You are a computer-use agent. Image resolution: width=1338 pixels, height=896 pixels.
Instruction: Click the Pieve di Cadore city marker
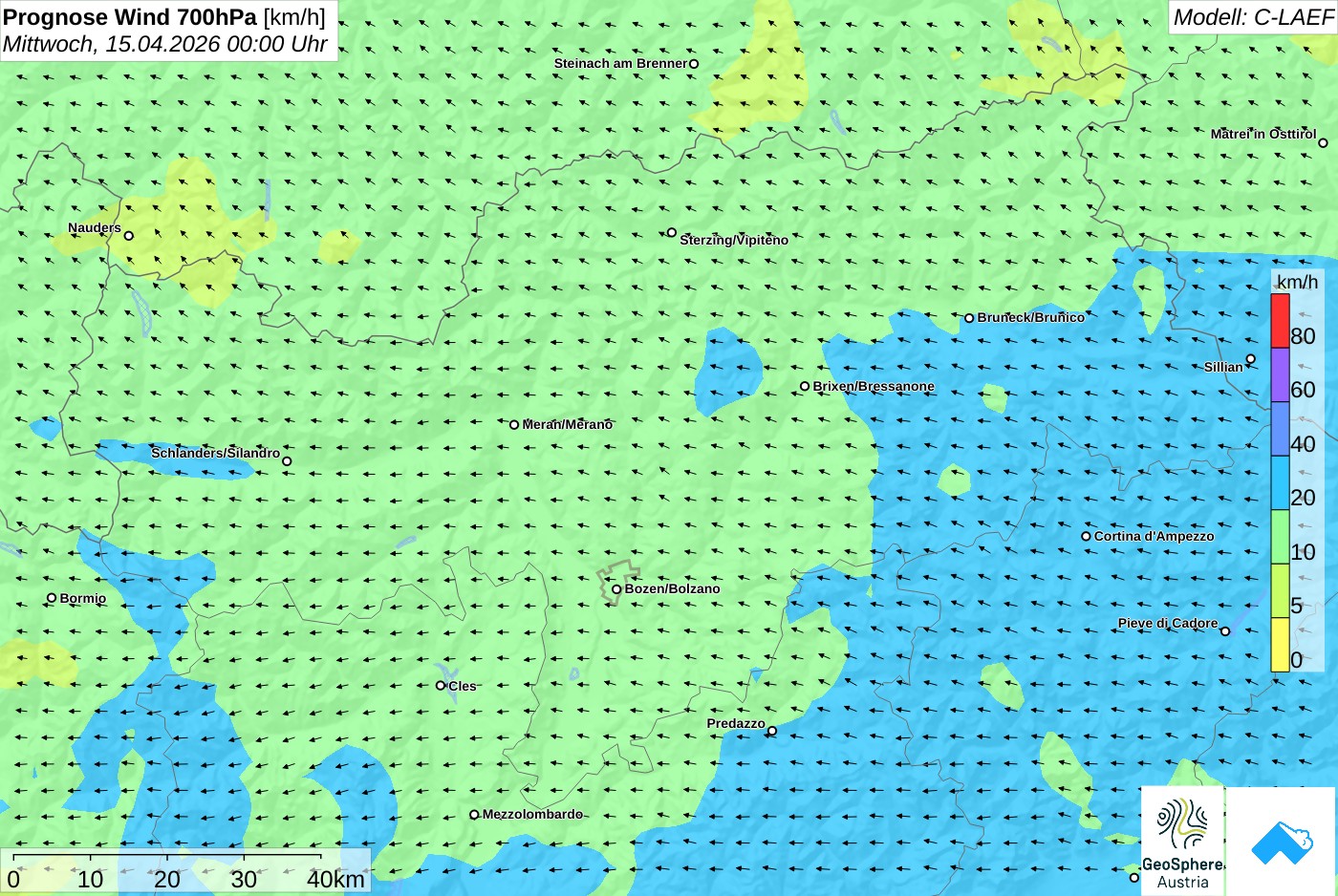point(1225,630)
